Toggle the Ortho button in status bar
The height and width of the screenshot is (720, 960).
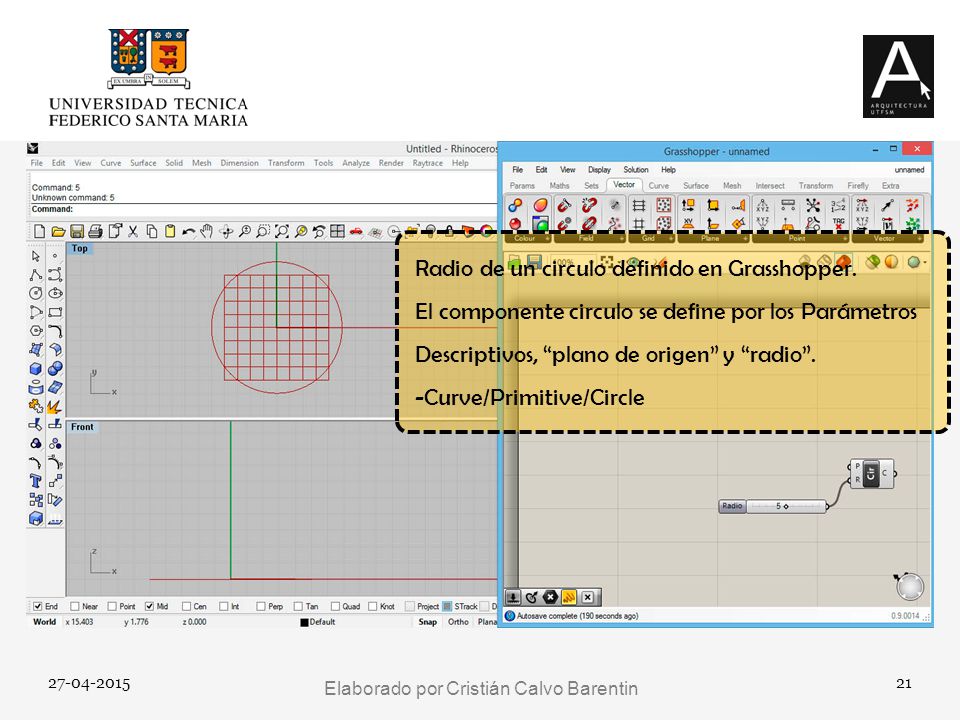[x=458, y=622]
